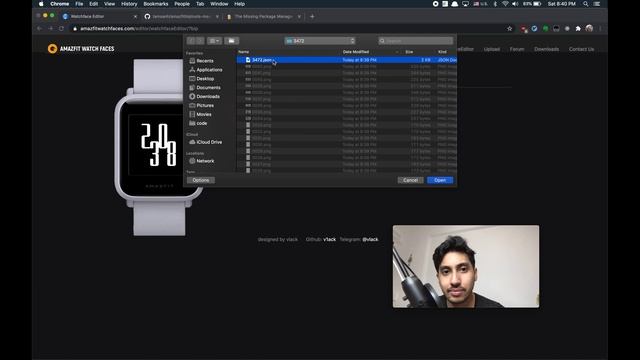This screenshot has height=360, width=640.
Task: Open the Apple menu
Action: pos(41,4)
